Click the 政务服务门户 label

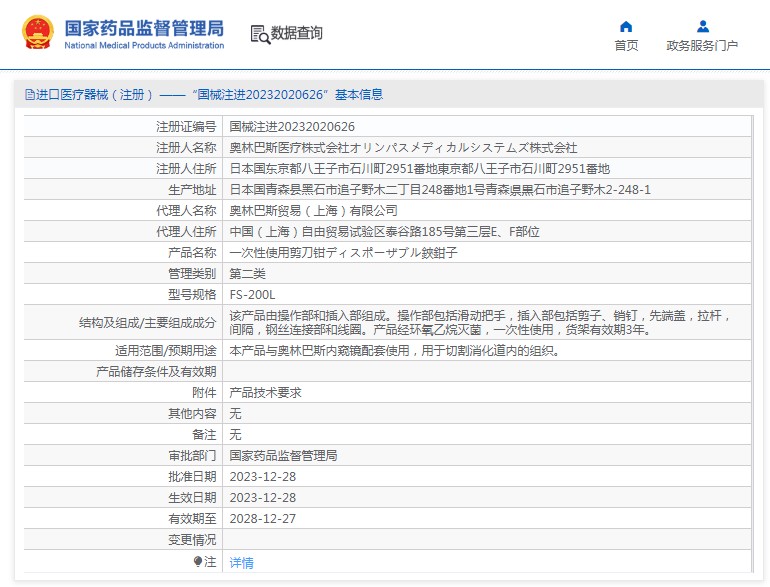(702, 46)
